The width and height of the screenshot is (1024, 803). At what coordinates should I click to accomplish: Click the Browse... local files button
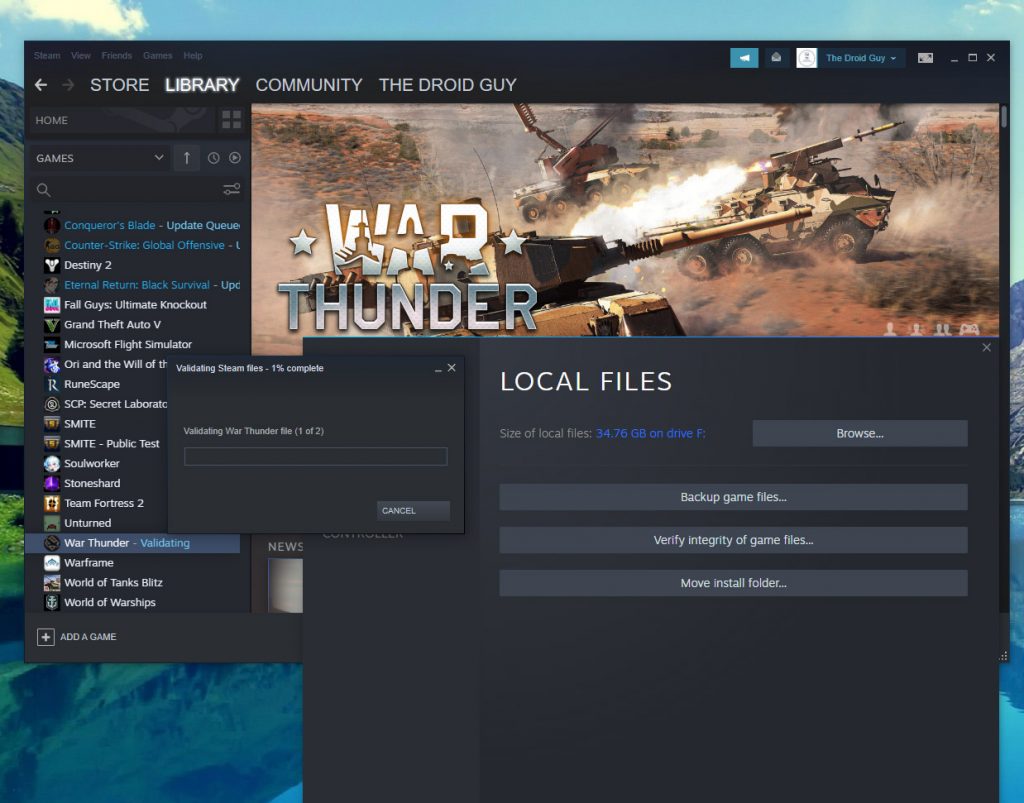point(859,433)
